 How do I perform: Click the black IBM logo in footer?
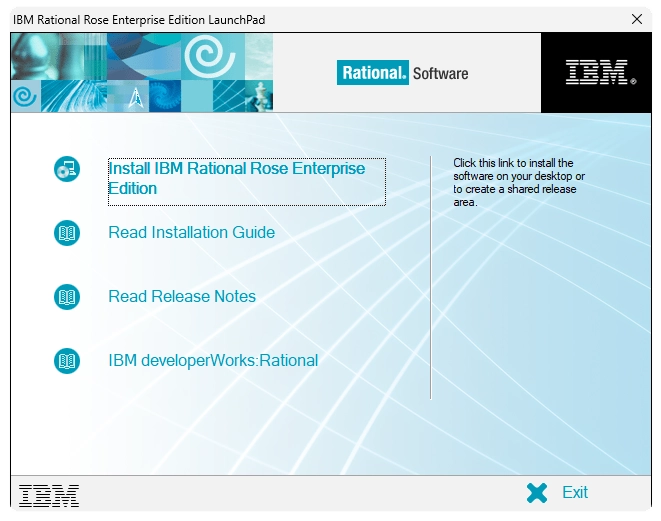(49, 495)
